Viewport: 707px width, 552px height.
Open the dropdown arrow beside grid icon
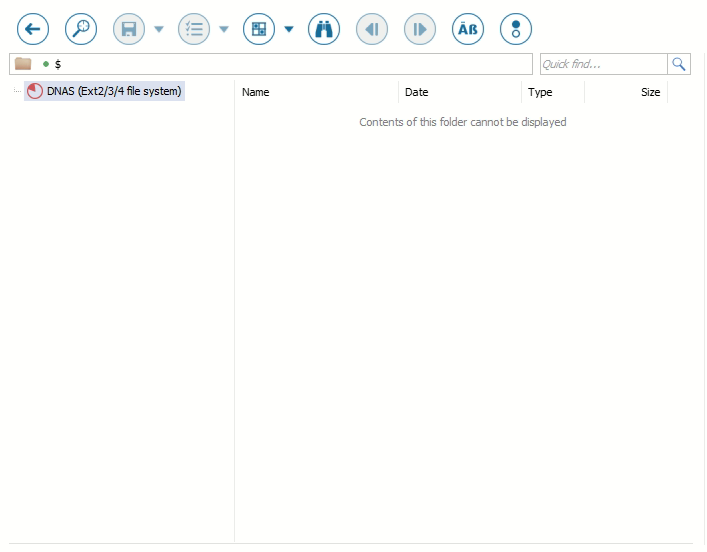(x=289, y=29)
